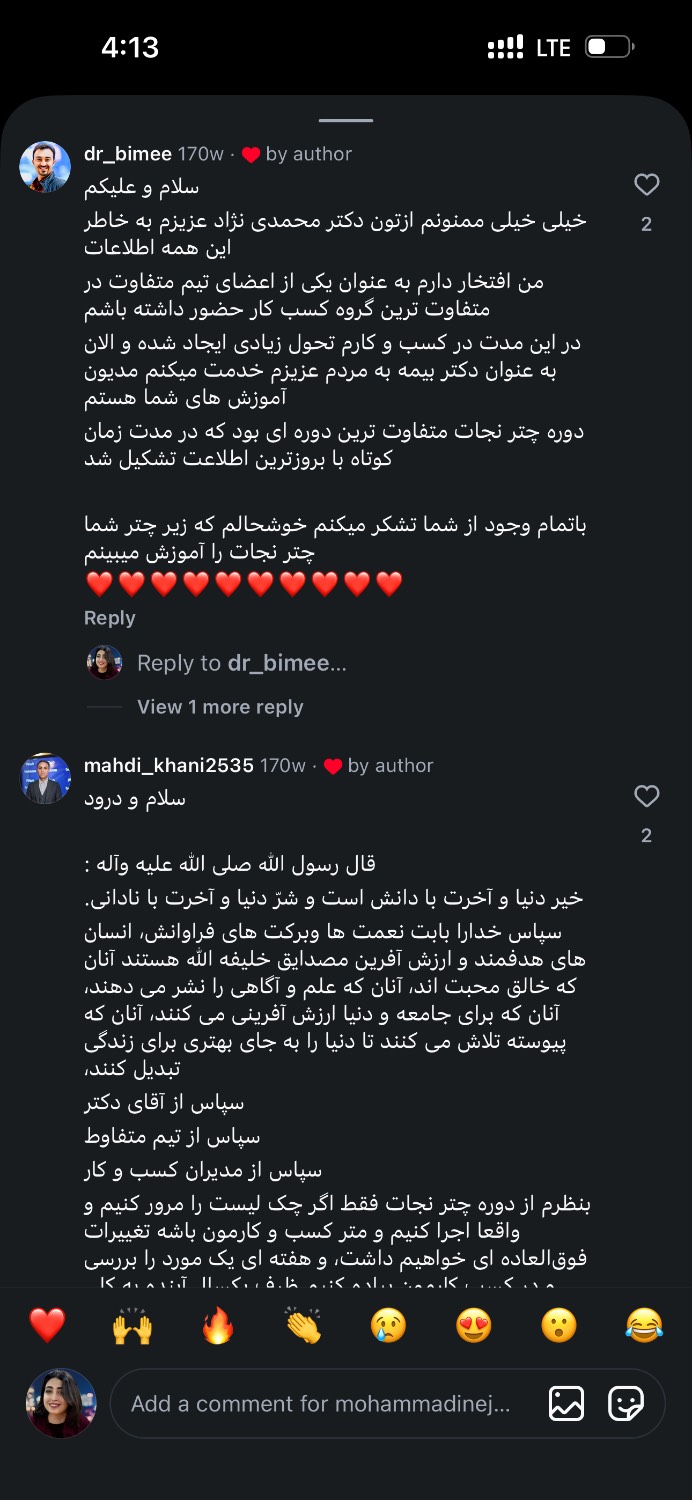This screenshot has width=692, height=1500.
Task: Tap the crying face emoji reaction
Action: click(388, 1325)
